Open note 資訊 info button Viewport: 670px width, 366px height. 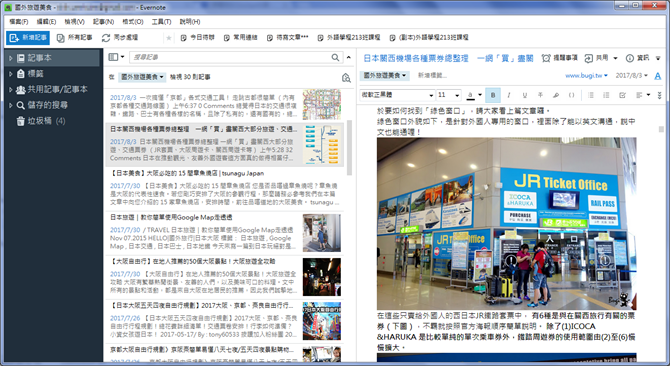638,58
